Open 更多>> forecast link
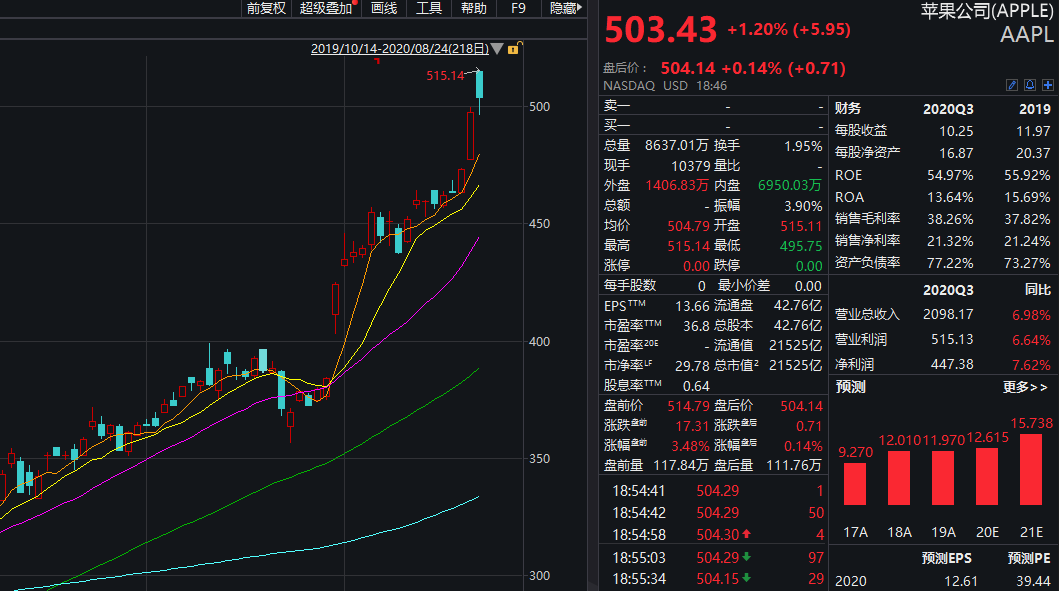1059x591 pixels. pos(1025,387)
